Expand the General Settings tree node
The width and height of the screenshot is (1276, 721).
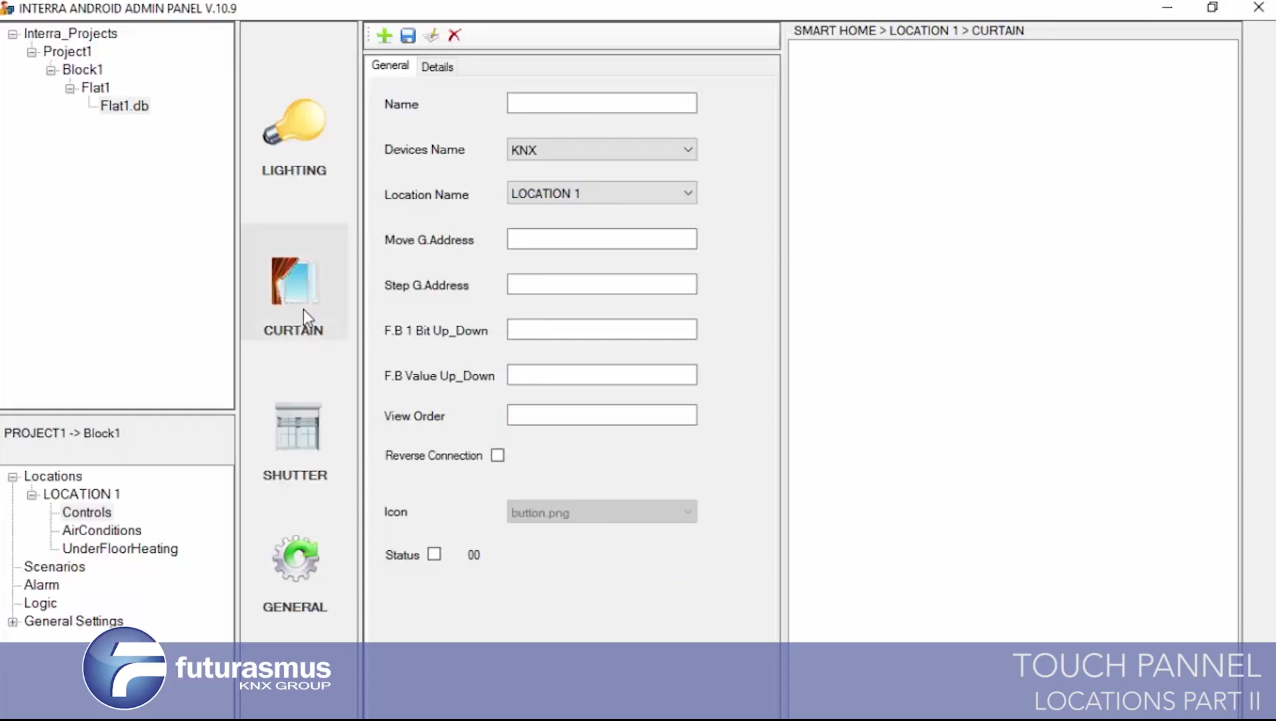pos(13,622)
